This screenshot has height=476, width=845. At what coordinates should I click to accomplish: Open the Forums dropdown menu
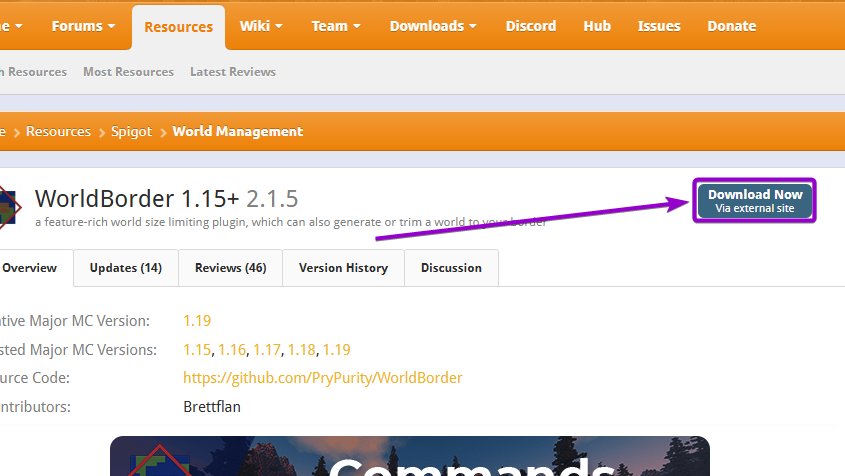[83, 26]
